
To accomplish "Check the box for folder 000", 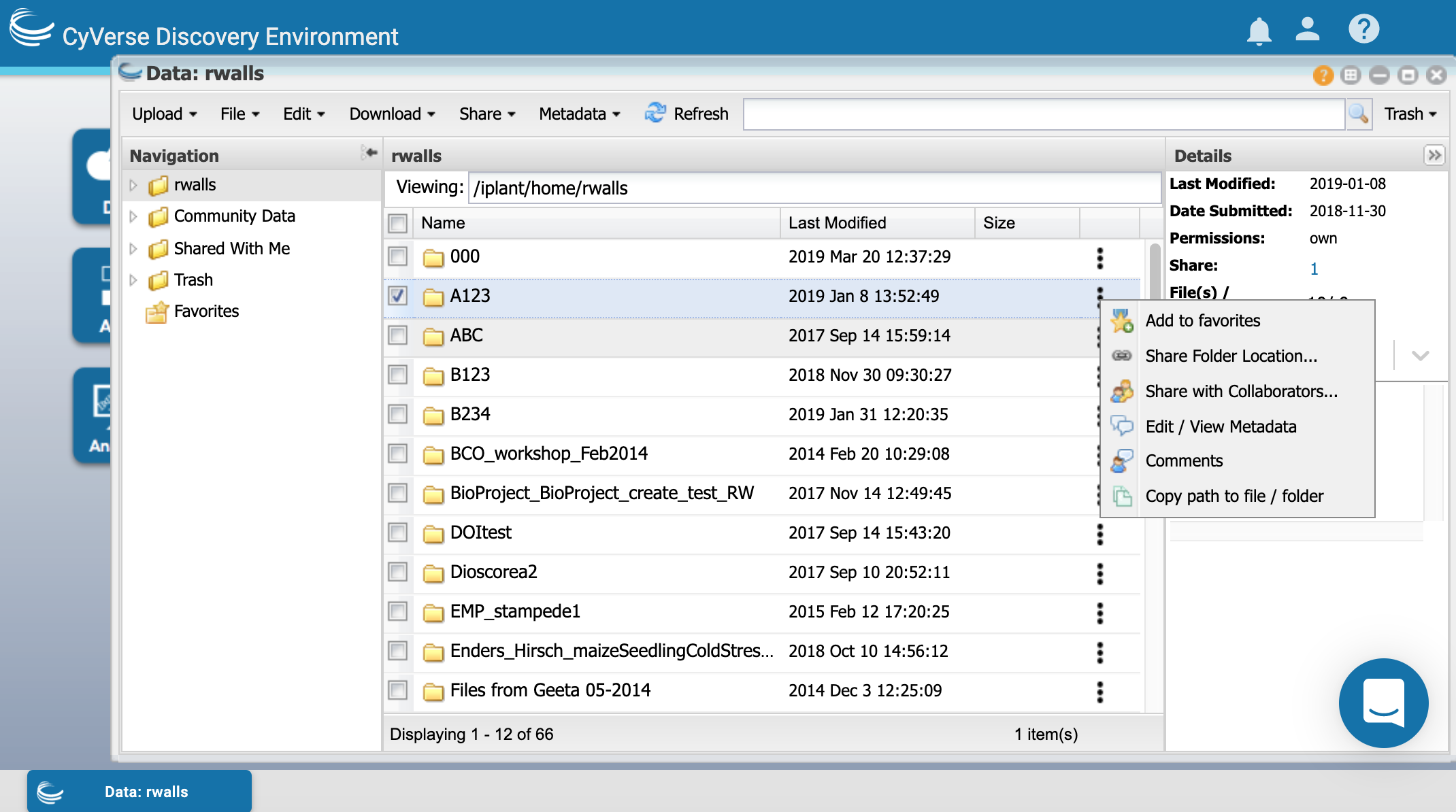I will pos(397,256).
